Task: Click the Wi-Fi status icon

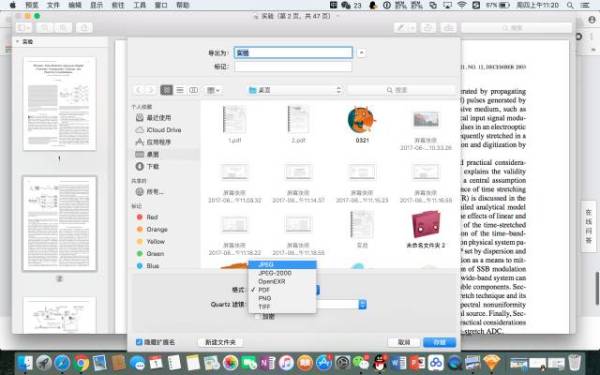Action: tap(462, 5)
